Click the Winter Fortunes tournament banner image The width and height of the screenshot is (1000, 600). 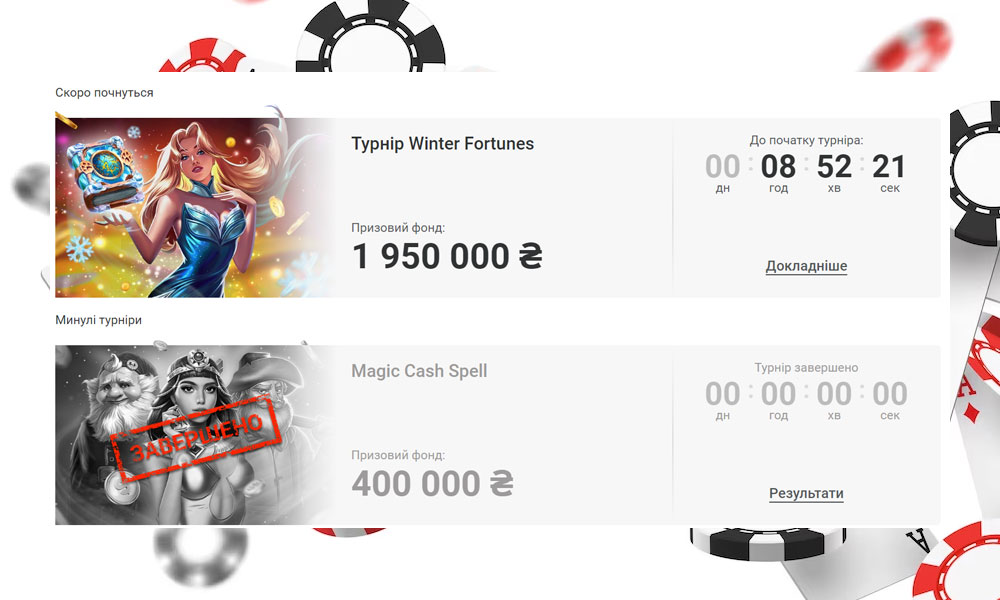click(195, 207)
